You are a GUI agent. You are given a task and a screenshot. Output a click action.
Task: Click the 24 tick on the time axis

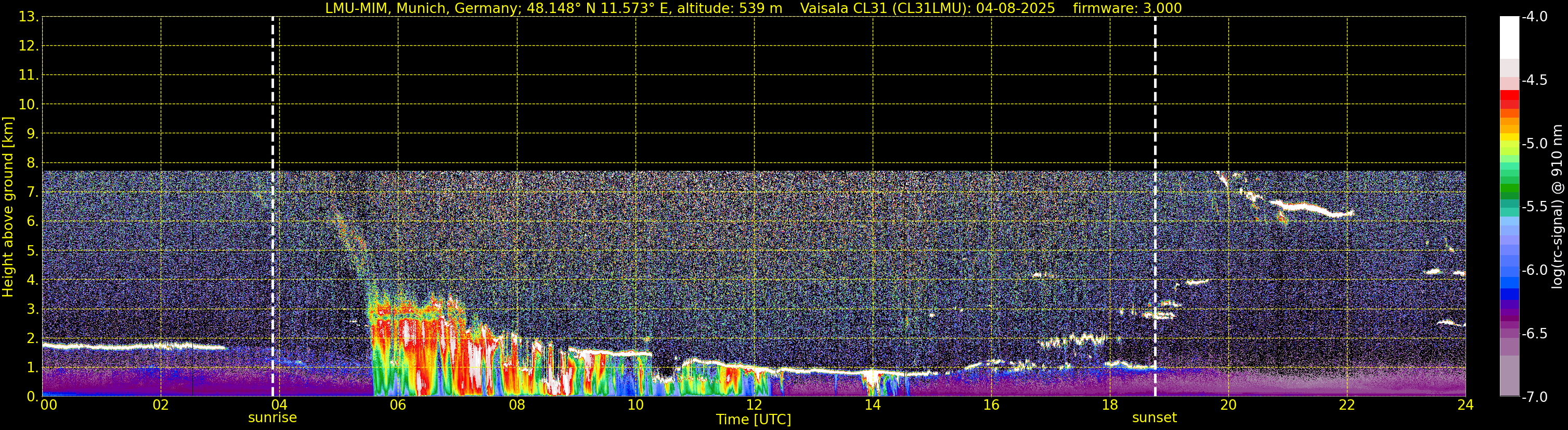click(x=1465, y=405)
